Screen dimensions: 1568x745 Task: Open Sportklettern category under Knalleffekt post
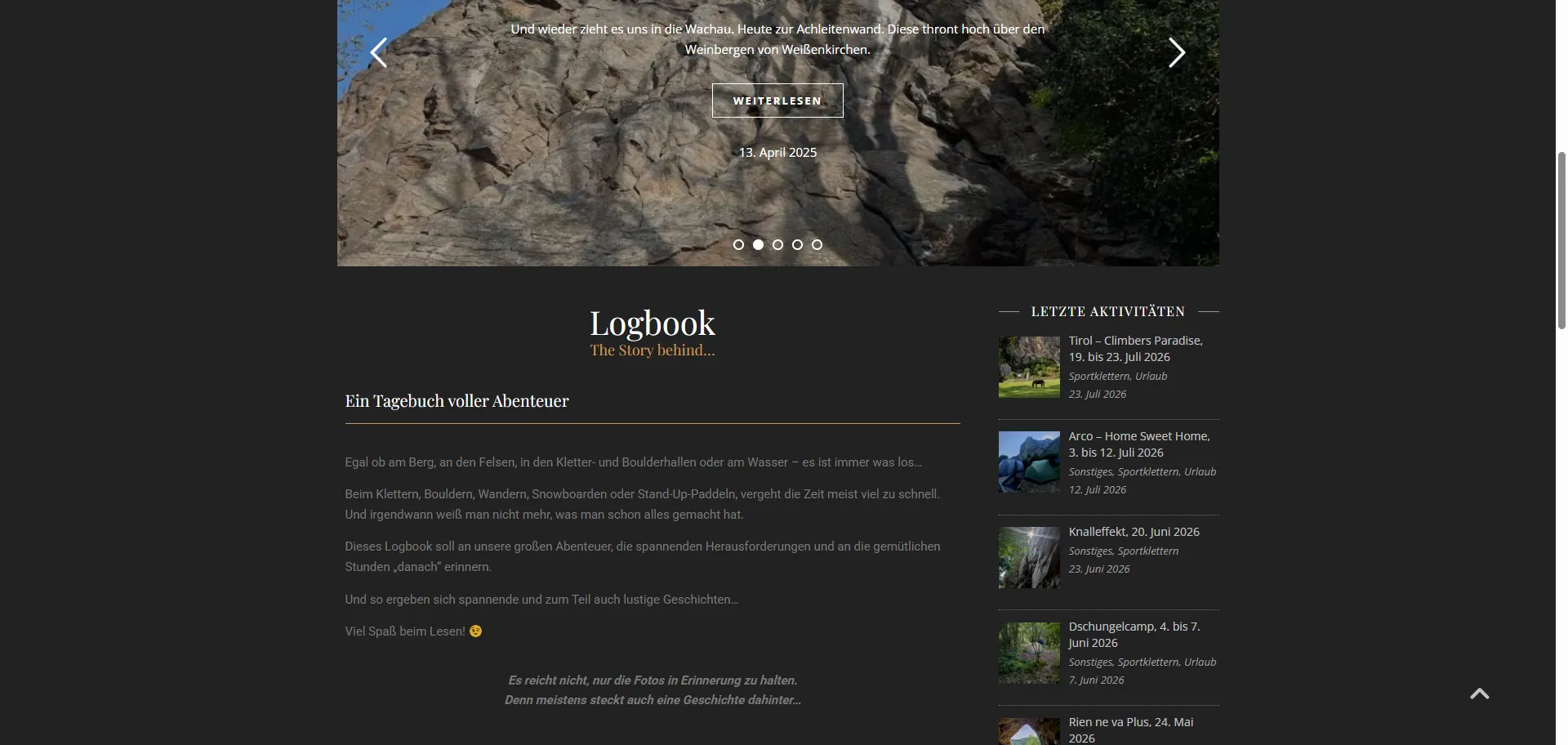(x=1148, y=551)
